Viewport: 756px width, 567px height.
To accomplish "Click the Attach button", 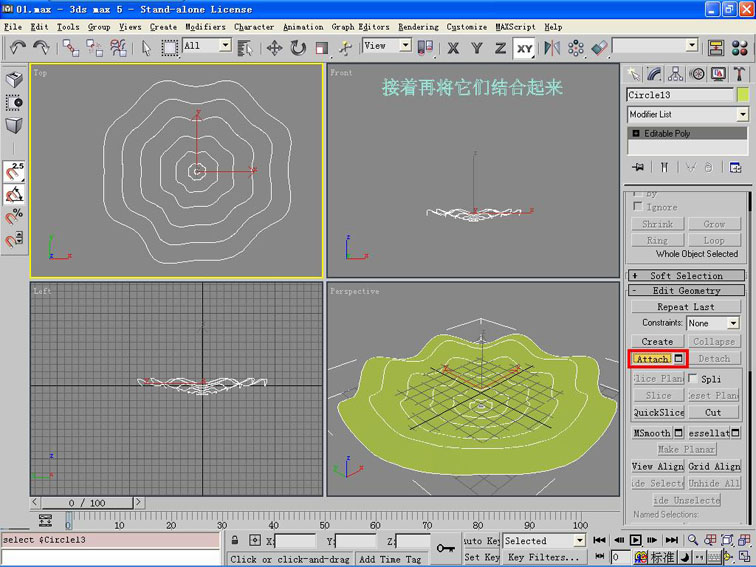I will [652, 359].
